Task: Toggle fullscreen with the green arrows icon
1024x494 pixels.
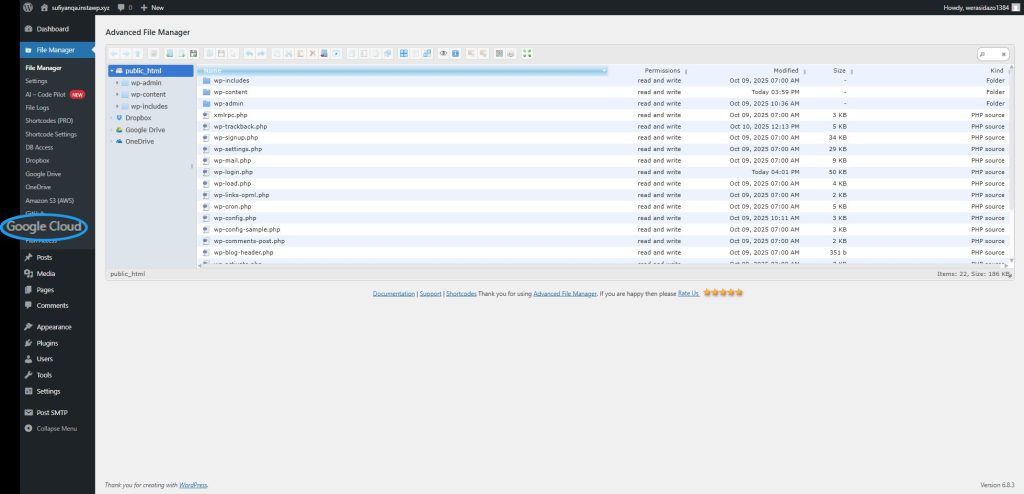Action: 527,53
